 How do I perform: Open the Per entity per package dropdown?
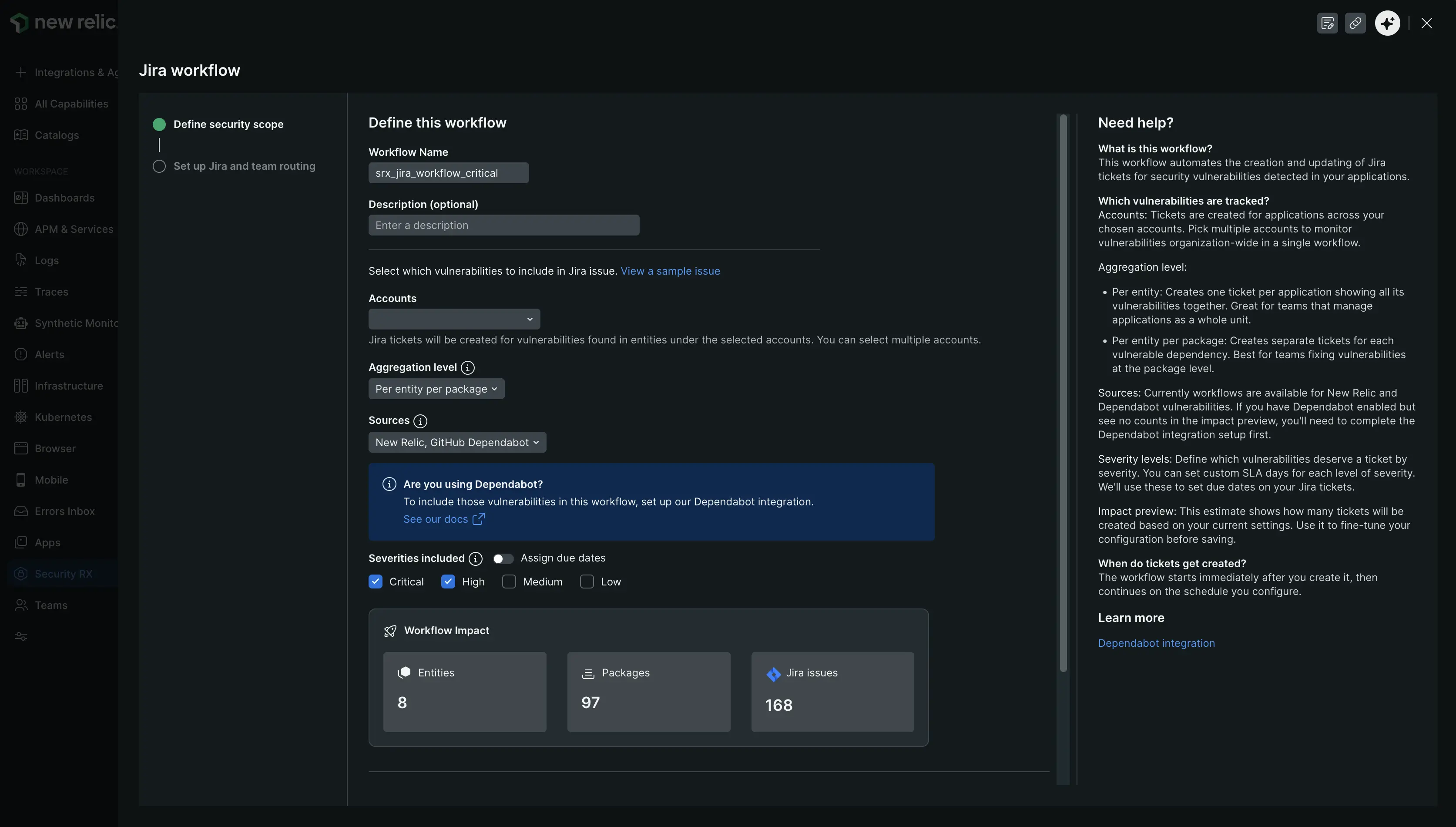pyautogui.click(x=436, y=389)
